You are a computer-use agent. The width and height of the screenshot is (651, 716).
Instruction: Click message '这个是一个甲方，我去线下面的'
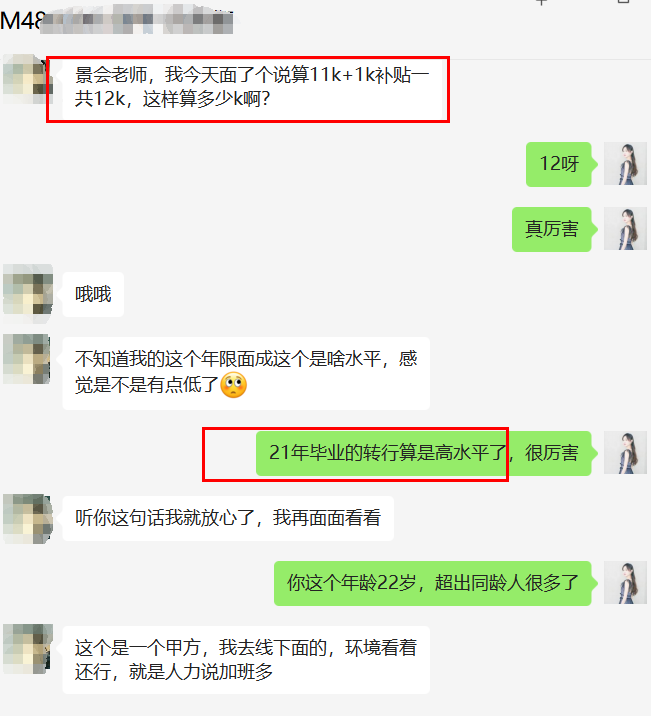click(246, 659)
